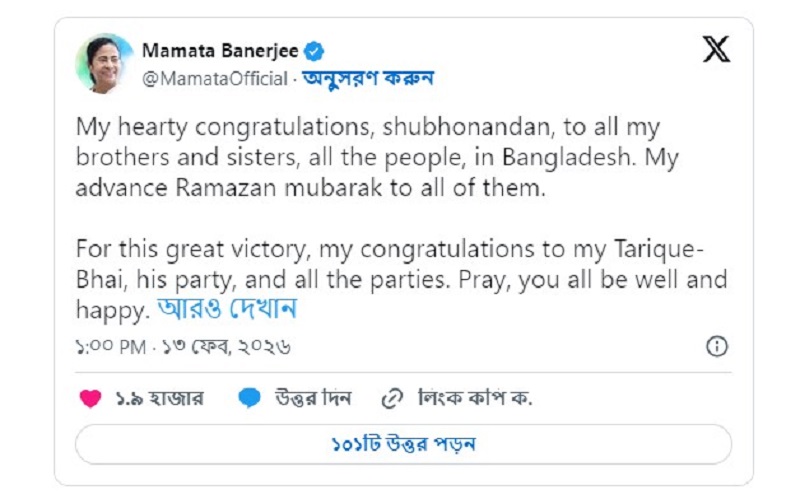Click the blue verified badge
This screenshot has width=800, height=499.
314,51
